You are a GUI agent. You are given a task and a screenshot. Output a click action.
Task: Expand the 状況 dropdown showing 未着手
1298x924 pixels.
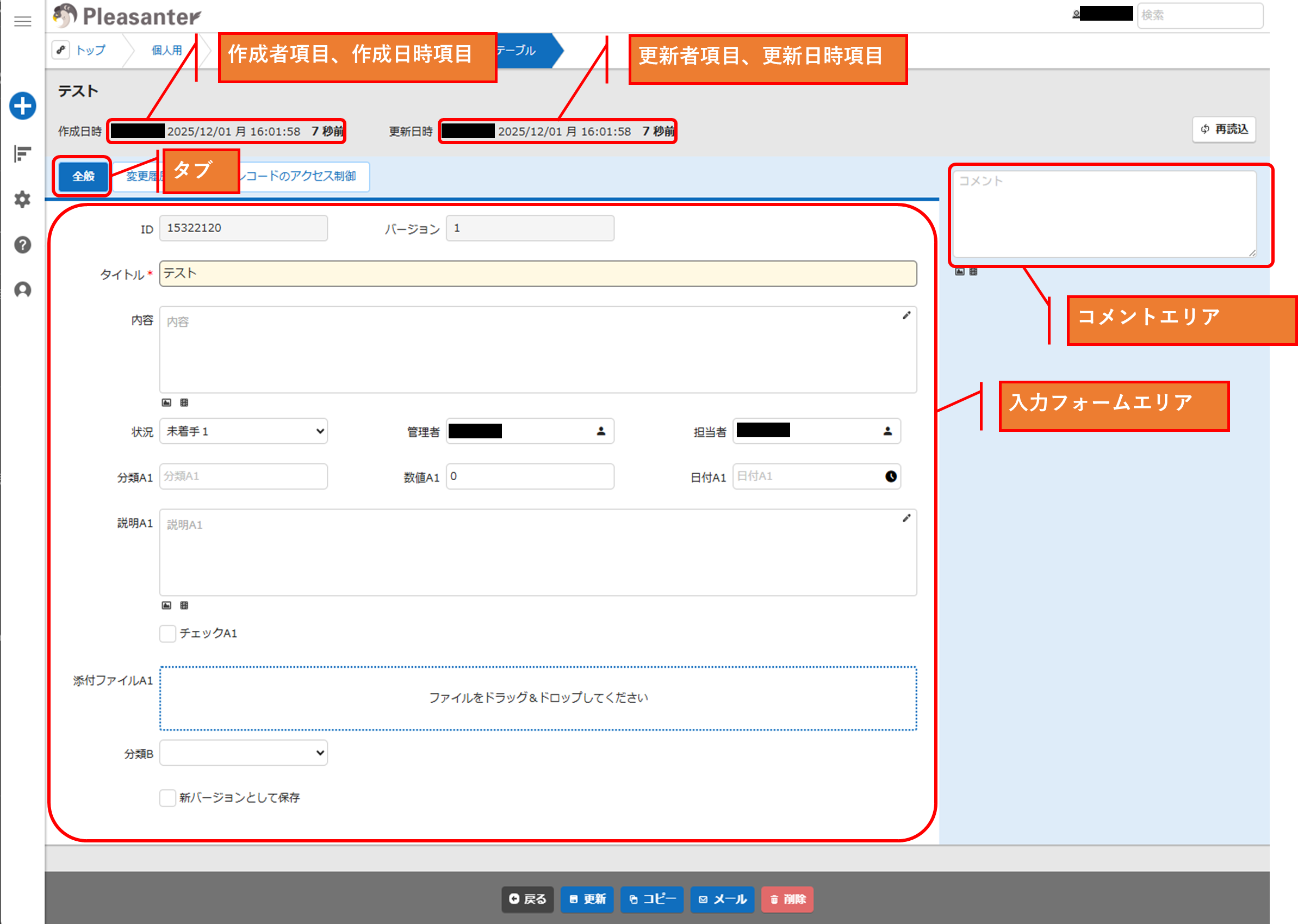[244, 431]
